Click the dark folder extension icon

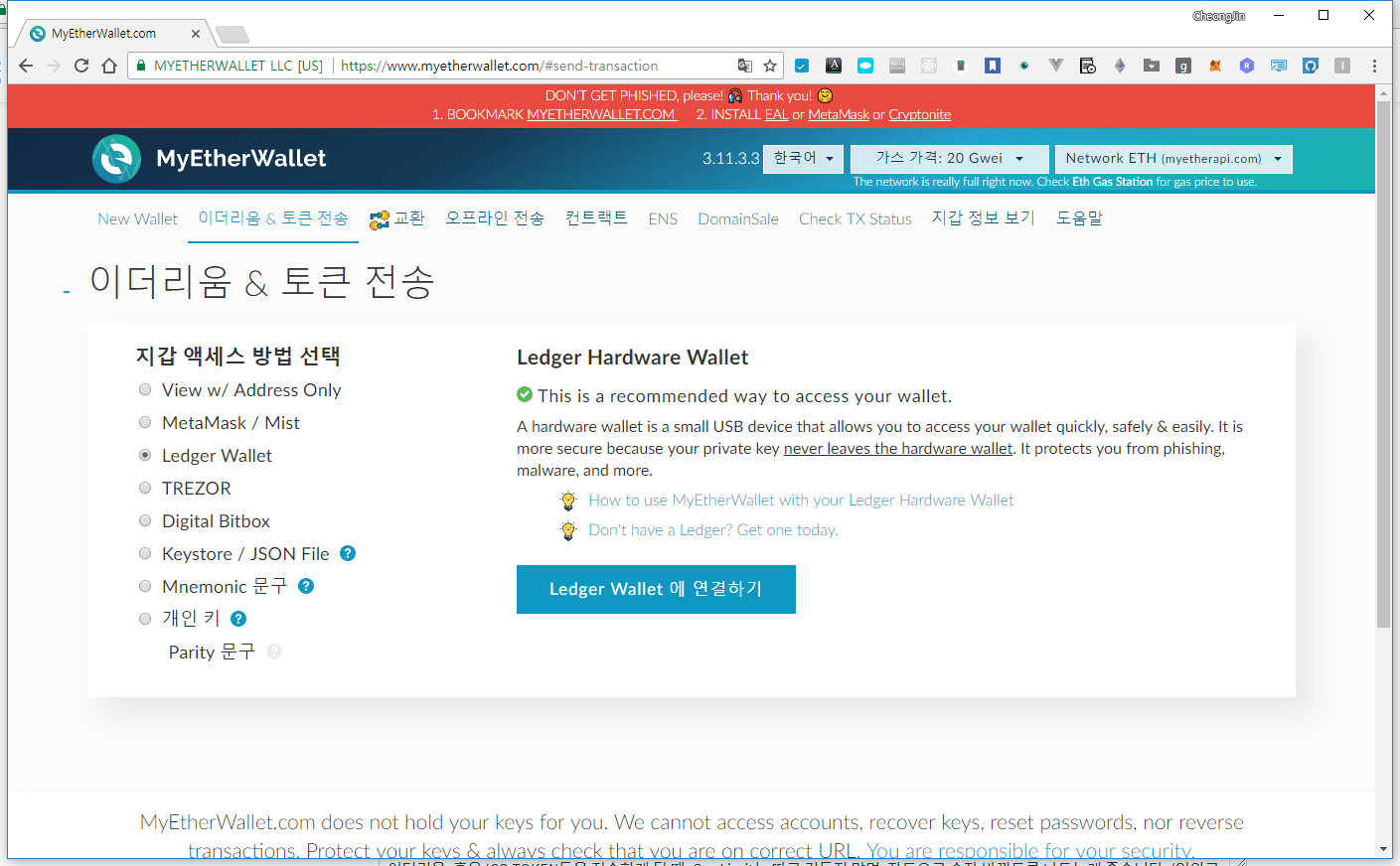(x=1152, y=66)
